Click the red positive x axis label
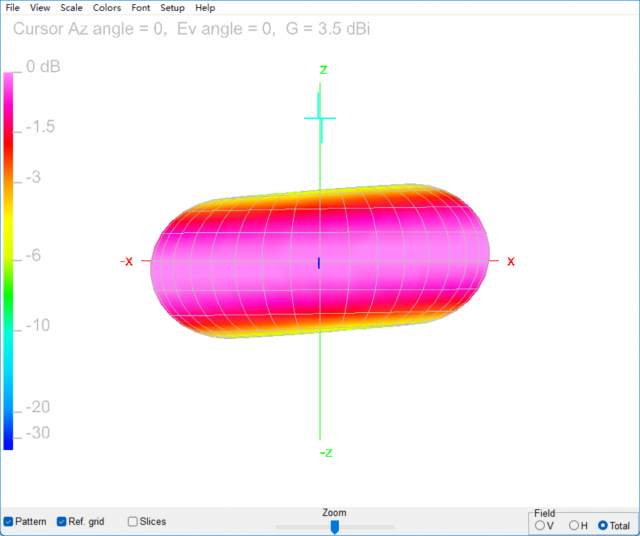640x536 pixels. 511,261
